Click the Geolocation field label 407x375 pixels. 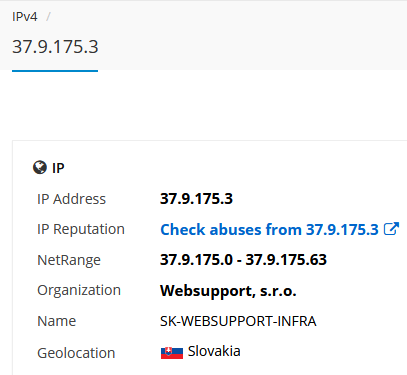click(x=76, y=353)
